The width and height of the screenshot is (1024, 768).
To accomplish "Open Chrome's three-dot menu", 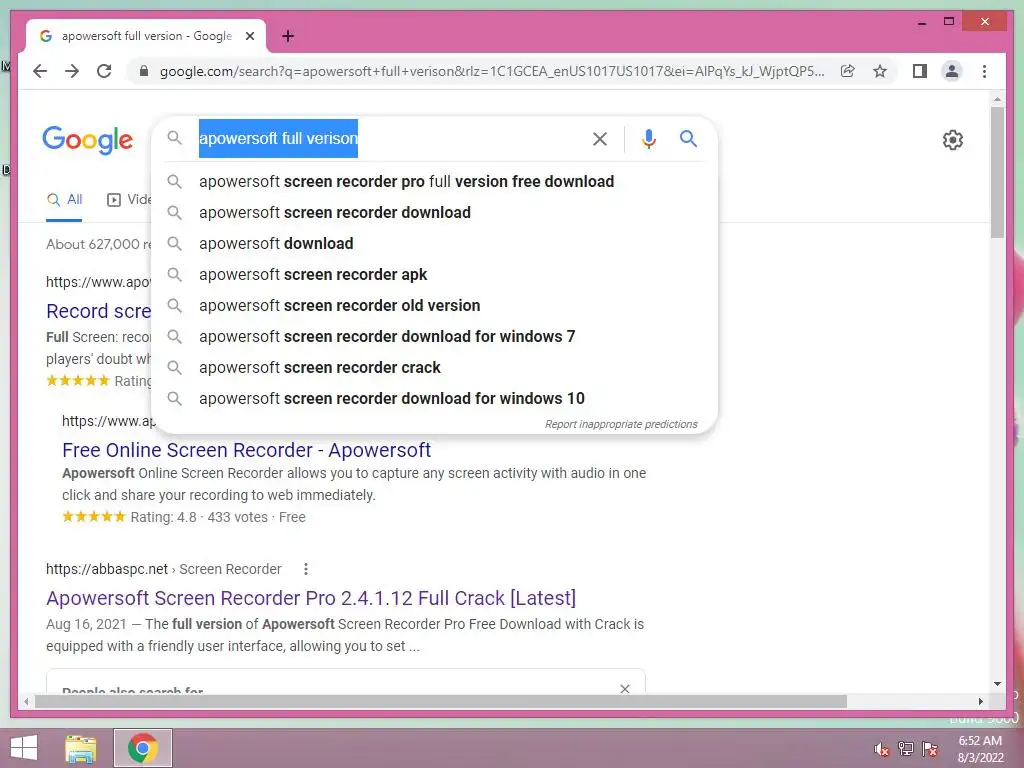I will coord(984,71).
